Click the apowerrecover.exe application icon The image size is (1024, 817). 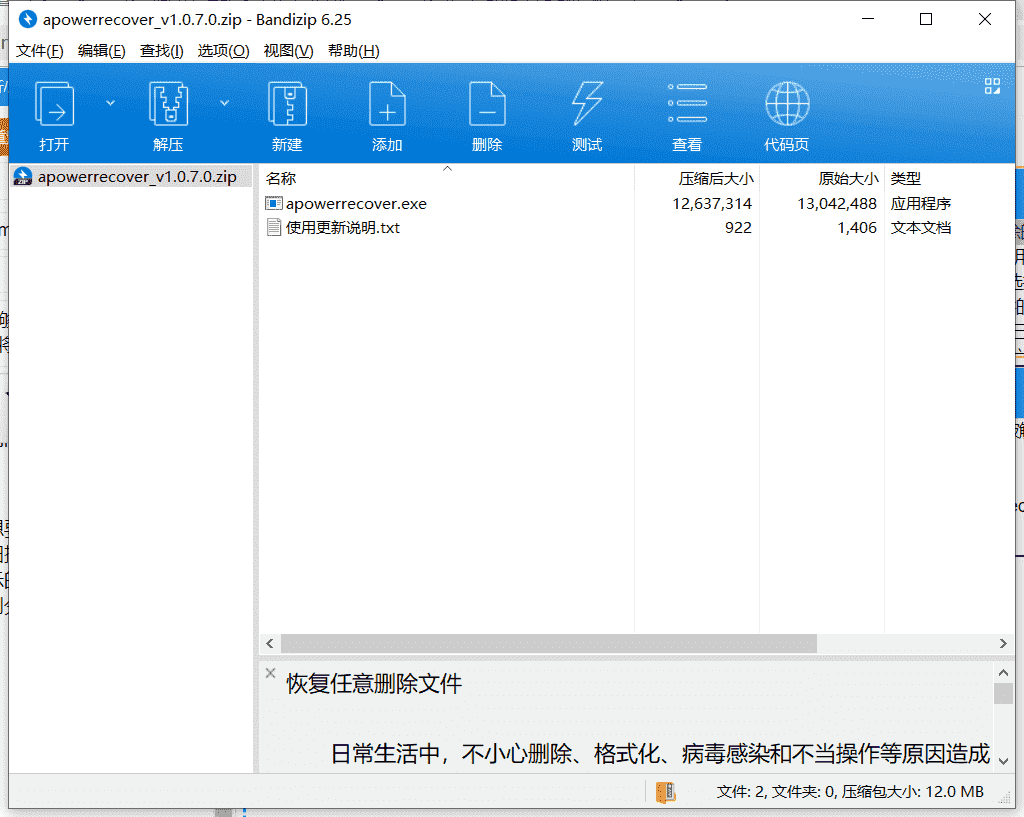coord(274,204)
